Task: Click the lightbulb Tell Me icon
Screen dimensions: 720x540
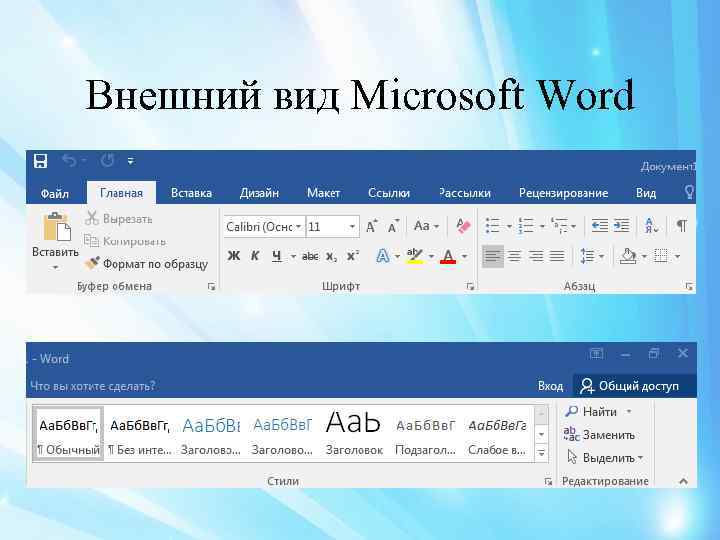Action: click(x=689, y=192)
